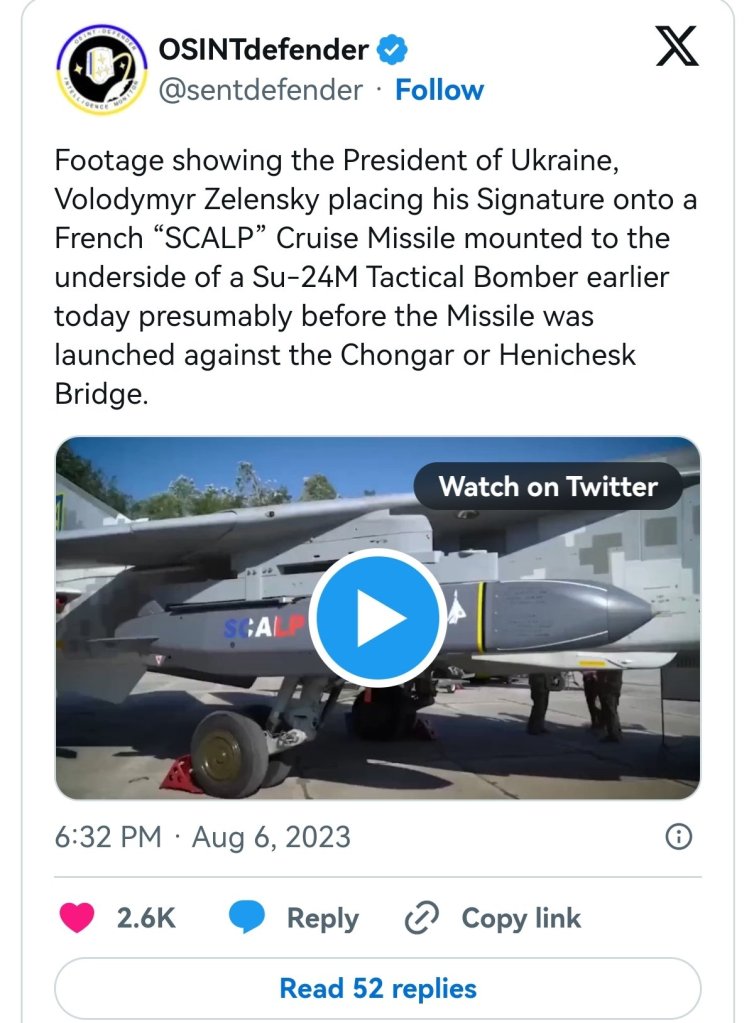Follow the @sentdefender account
This screenshot has height=1023, width=754.
(439, 90)
